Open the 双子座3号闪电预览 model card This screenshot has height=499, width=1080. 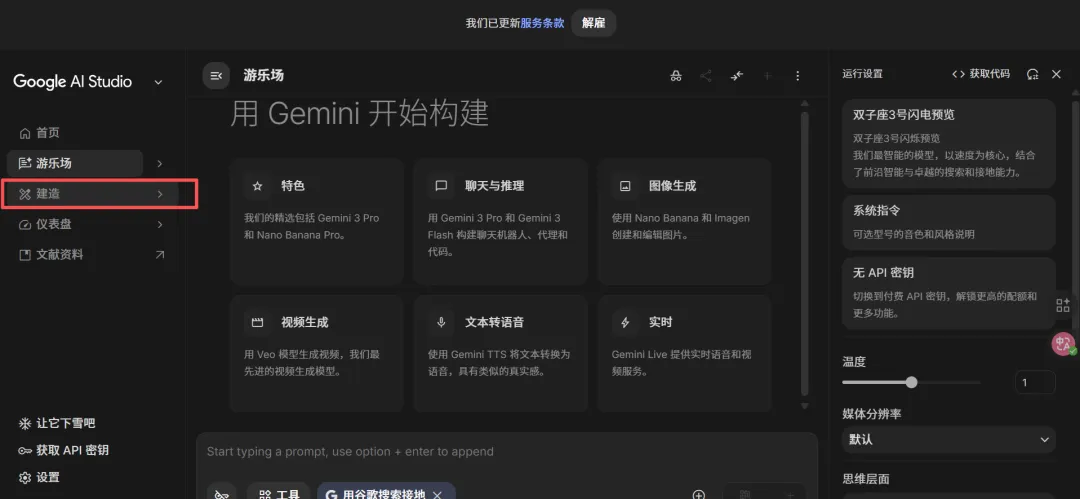pos(948,143)
